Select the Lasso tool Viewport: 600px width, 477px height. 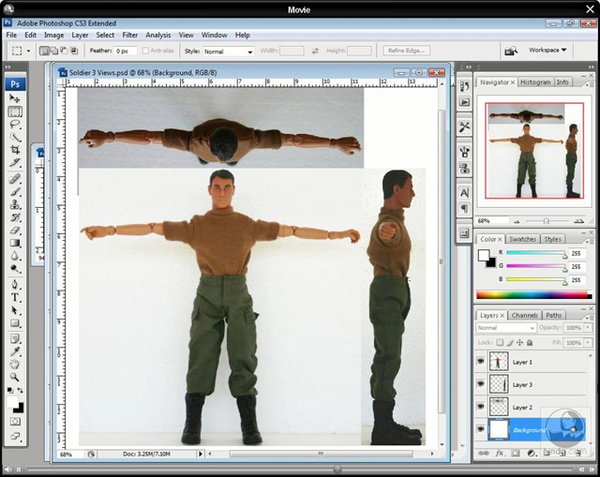(15, 124)
